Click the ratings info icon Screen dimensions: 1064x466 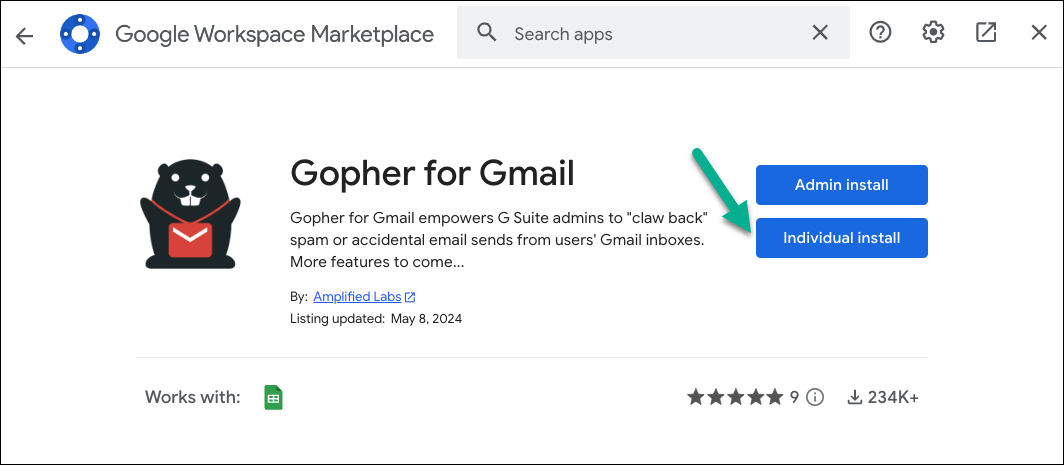(x=815, y=397)
